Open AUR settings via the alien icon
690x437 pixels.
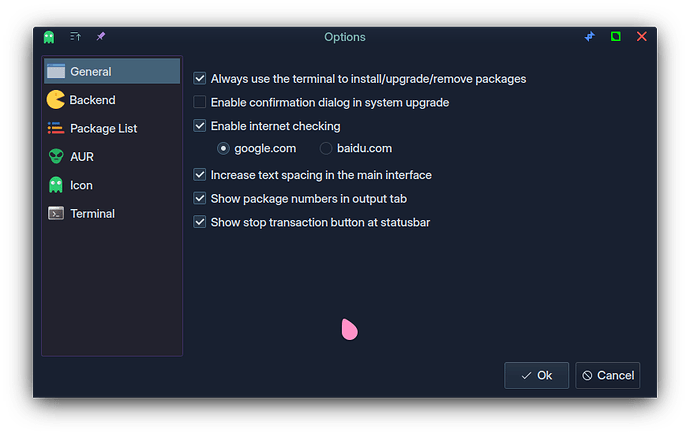pos(56,157)
